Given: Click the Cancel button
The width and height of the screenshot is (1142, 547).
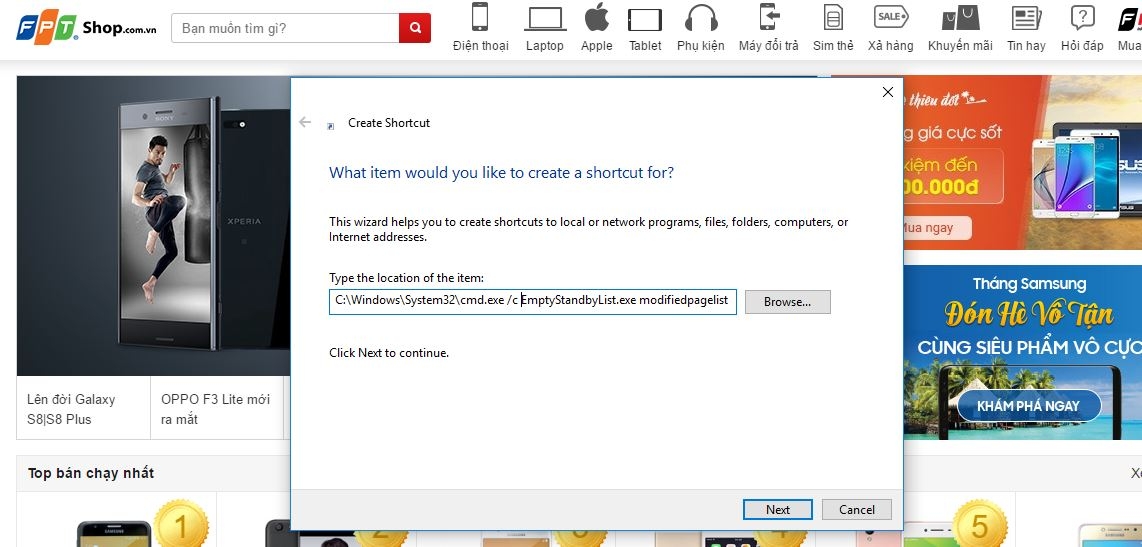Looking at the screenshot, I should coord(856,509).
